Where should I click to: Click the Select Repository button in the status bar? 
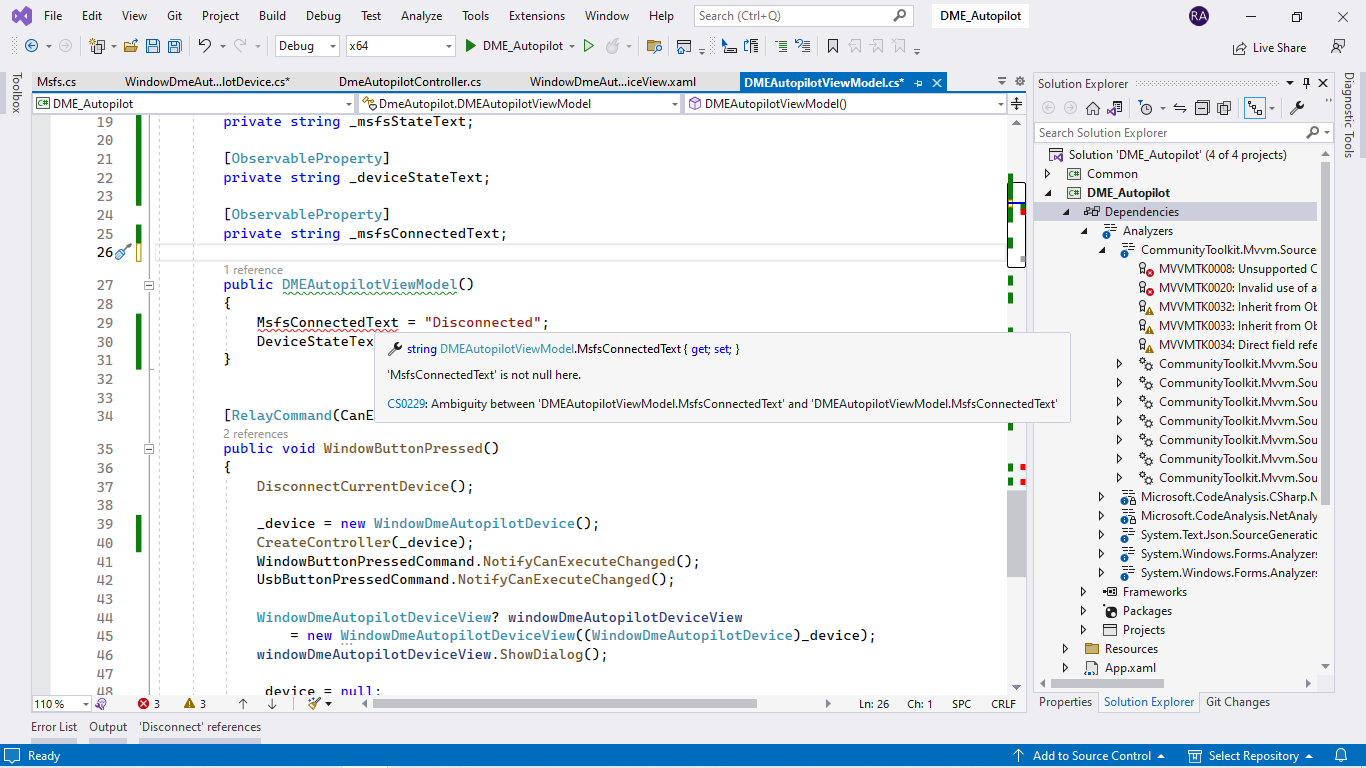point(1251,755)
